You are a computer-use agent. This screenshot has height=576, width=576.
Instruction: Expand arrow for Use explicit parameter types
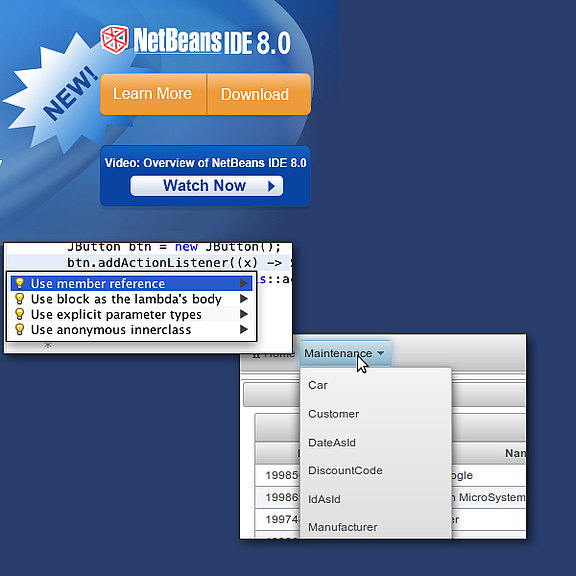coord(244,314)
